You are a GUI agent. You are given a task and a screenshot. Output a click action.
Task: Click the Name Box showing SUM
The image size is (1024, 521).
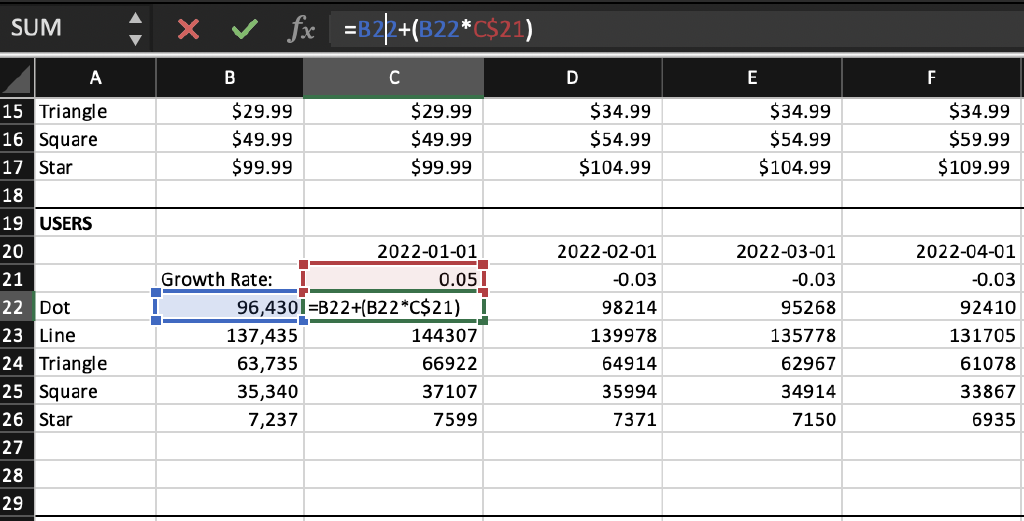(x=60, y=29)
